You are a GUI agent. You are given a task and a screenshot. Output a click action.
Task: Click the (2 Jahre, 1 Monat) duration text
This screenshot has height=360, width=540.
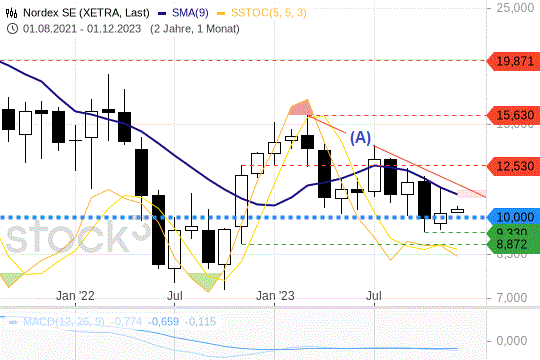195,29
